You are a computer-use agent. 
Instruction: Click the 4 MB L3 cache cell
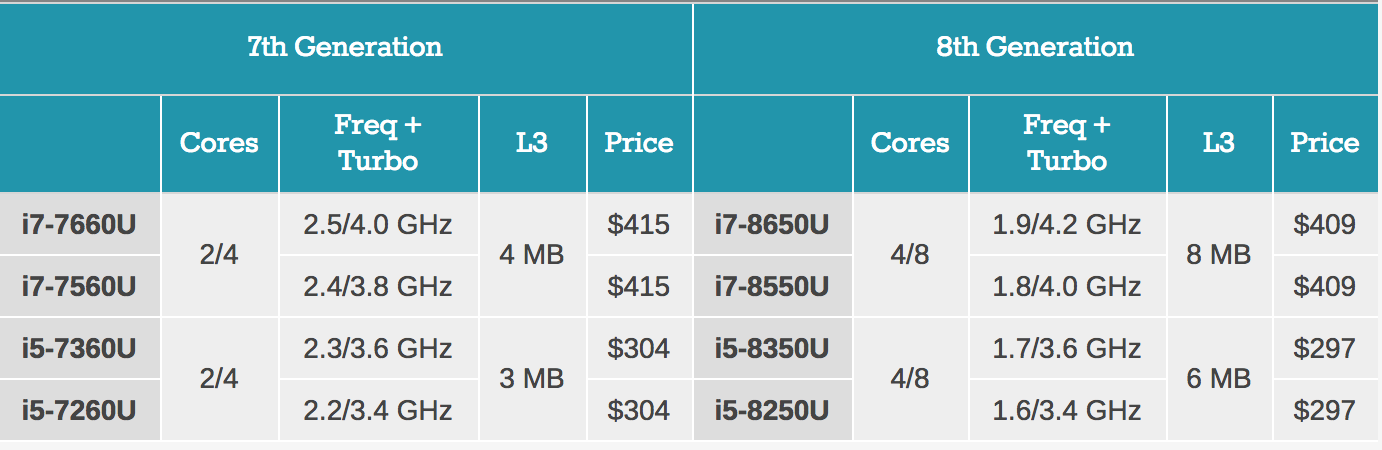(532, 255)
